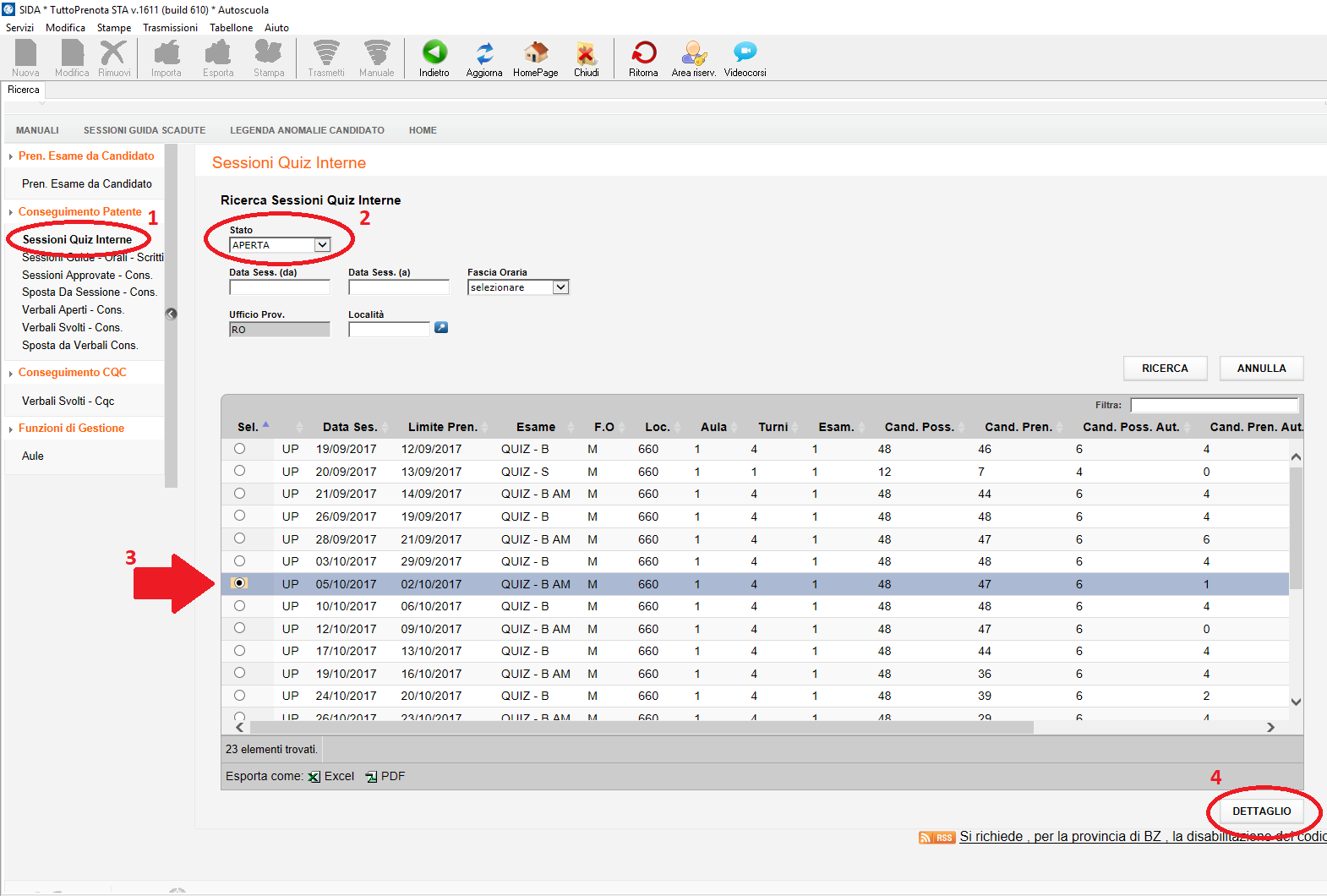Select the session row dated 10/10/2017
Image resolution: width=1327 pixels, height=896 pixels.
240,606
